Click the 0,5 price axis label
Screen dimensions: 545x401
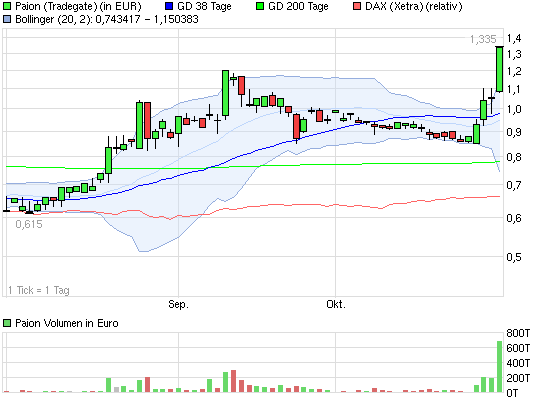(x=514, y=257)
